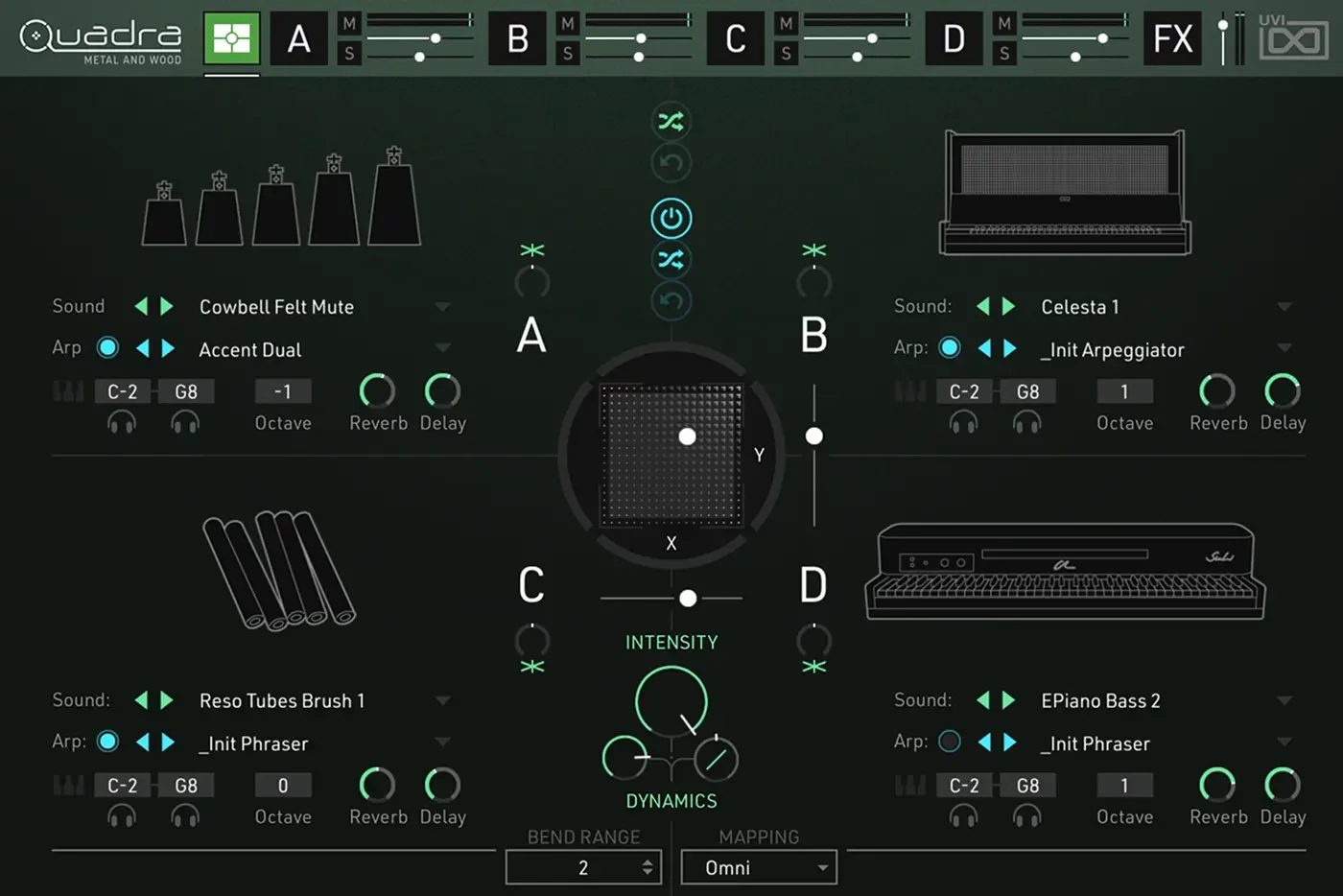Select previous sound before Reso Tubes Brush 1
Screen dimensions: 1343x896
coord(142,700)
